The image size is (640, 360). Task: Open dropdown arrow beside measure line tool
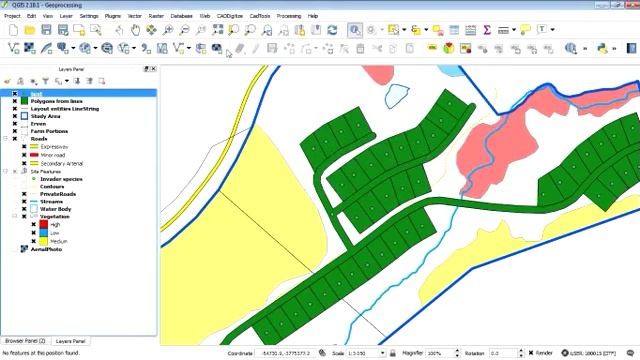coord(514,30)
